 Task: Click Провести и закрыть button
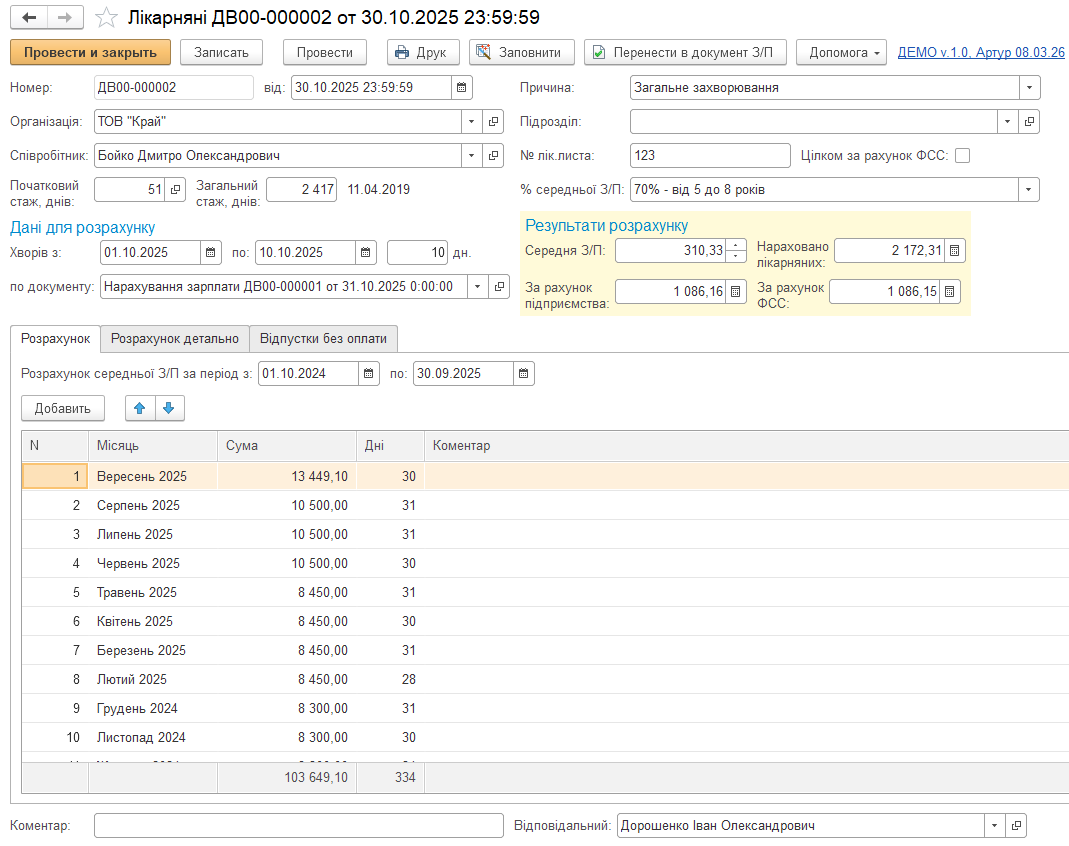[90, 52]
